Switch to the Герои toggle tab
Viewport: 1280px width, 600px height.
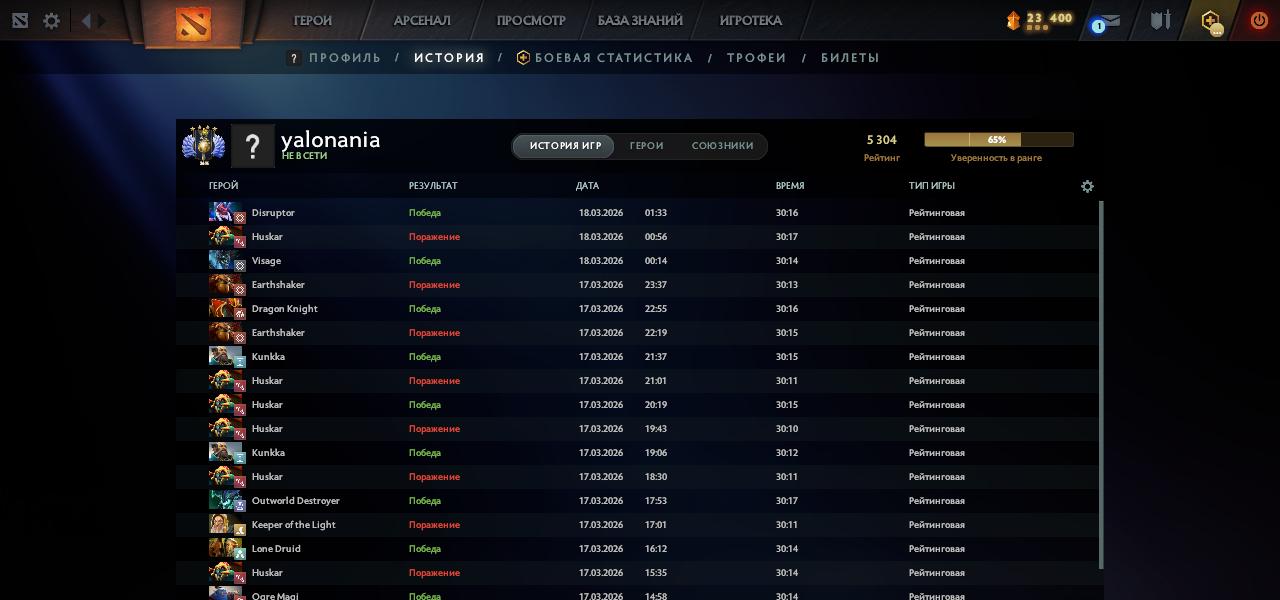point(646,146)
